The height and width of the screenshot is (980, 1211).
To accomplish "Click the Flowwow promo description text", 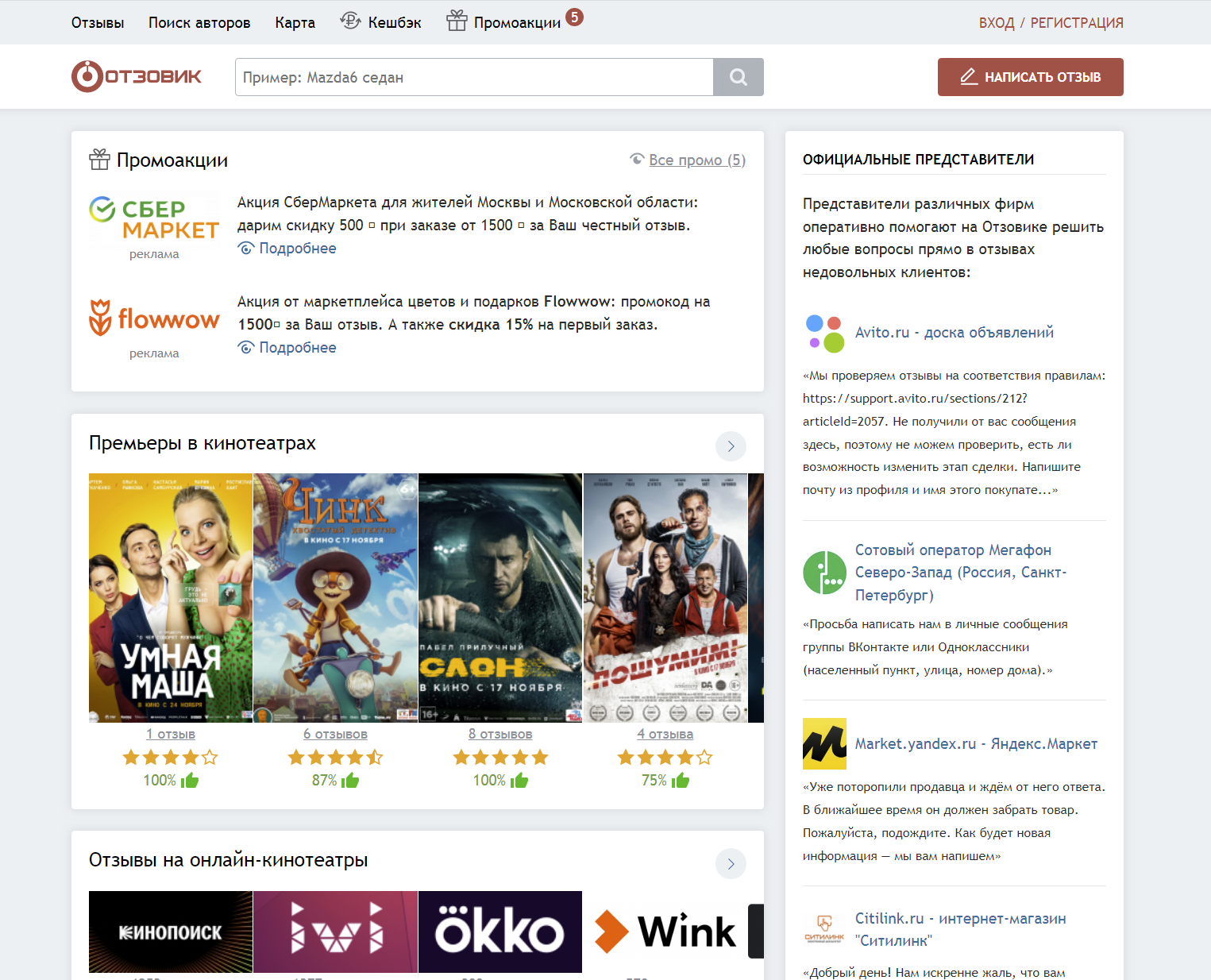I will (x=474, y=313).
